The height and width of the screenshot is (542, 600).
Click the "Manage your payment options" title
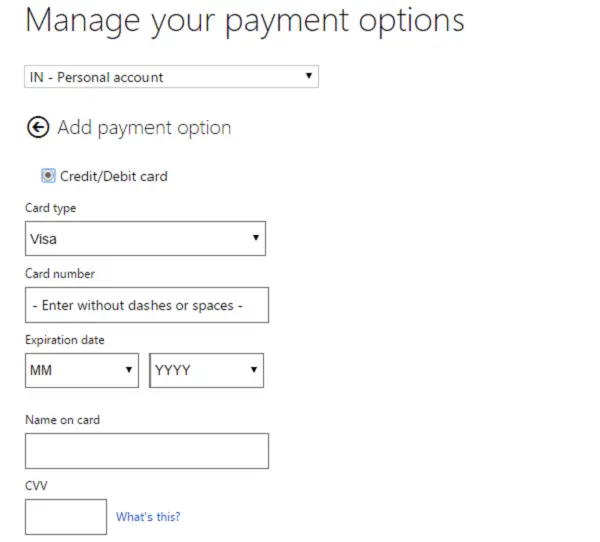point(244,22)
